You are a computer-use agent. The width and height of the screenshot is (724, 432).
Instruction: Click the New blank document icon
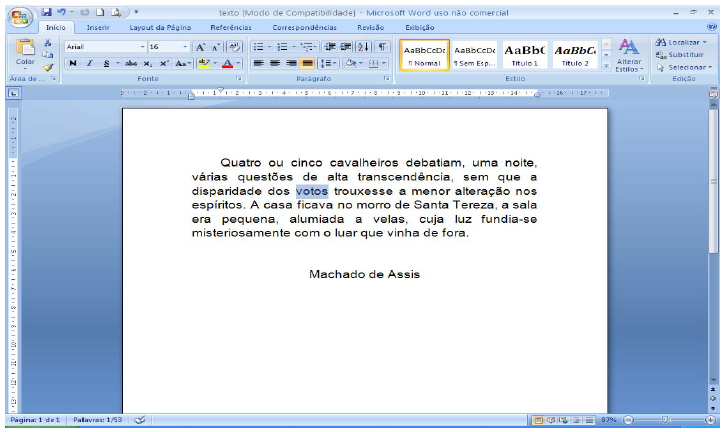coord(100,12)
